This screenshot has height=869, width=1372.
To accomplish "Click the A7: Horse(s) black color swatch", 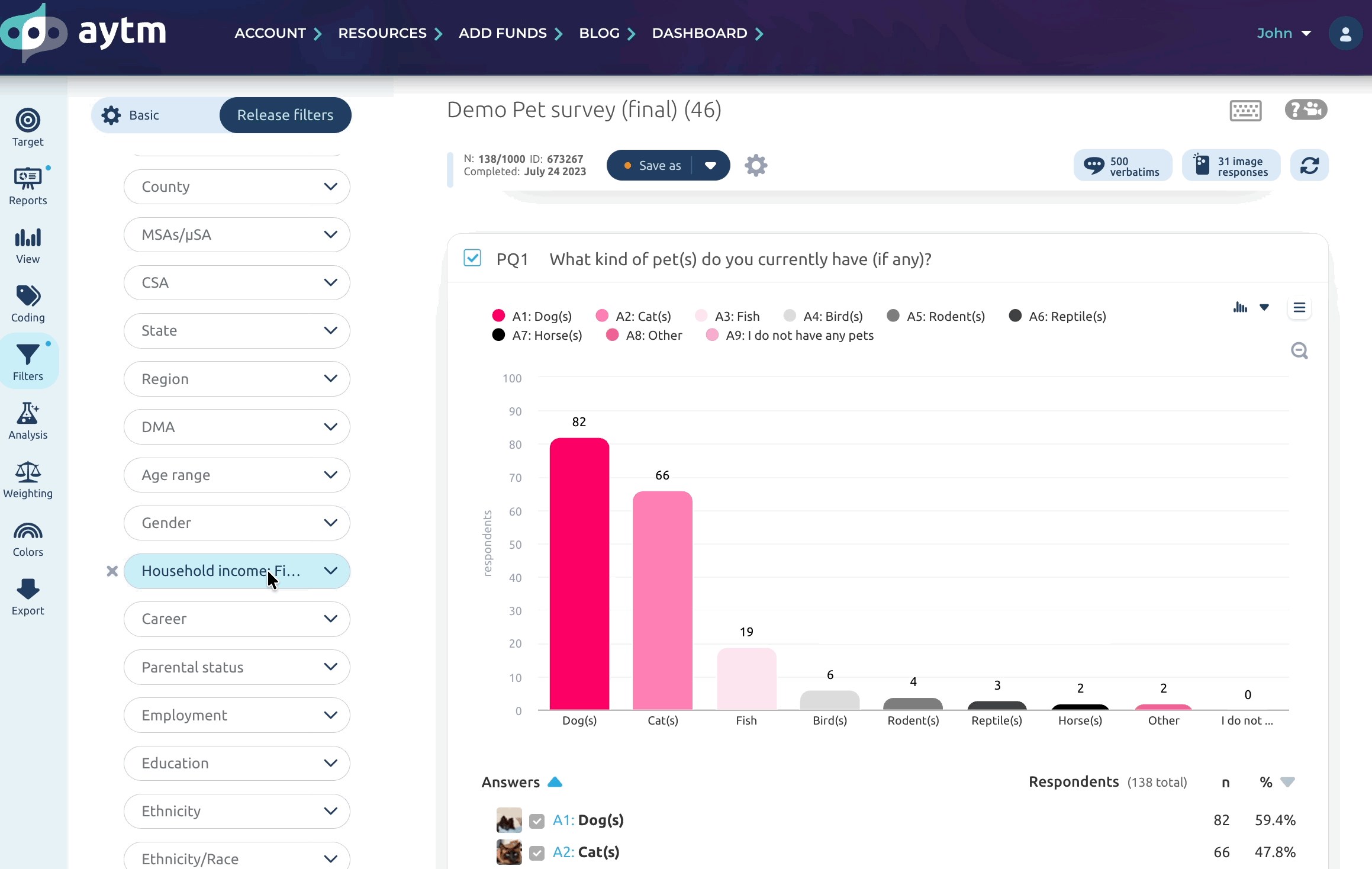I will click(498, 335).
